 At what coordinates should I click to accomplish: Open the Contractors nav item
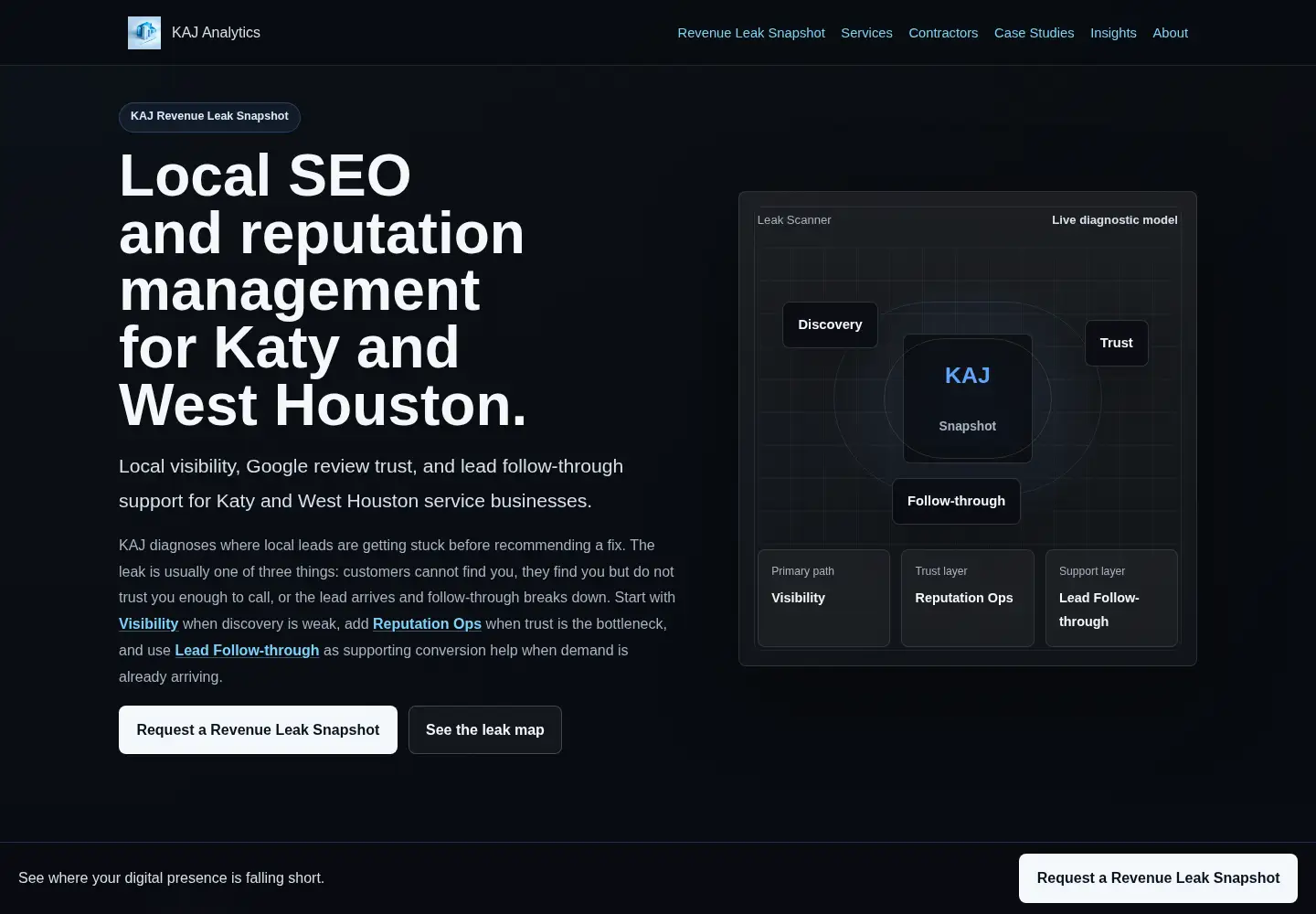tap(943, 33)
